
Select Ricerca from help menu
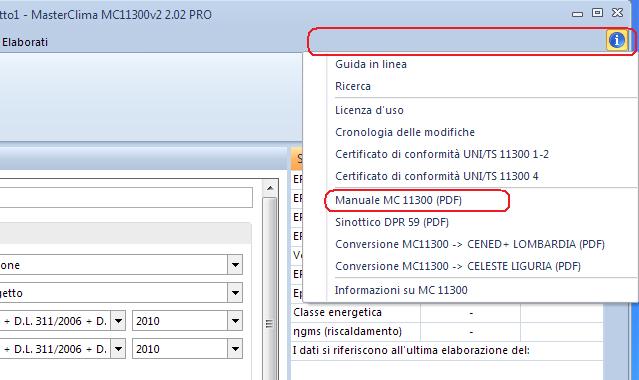point(353,86)
